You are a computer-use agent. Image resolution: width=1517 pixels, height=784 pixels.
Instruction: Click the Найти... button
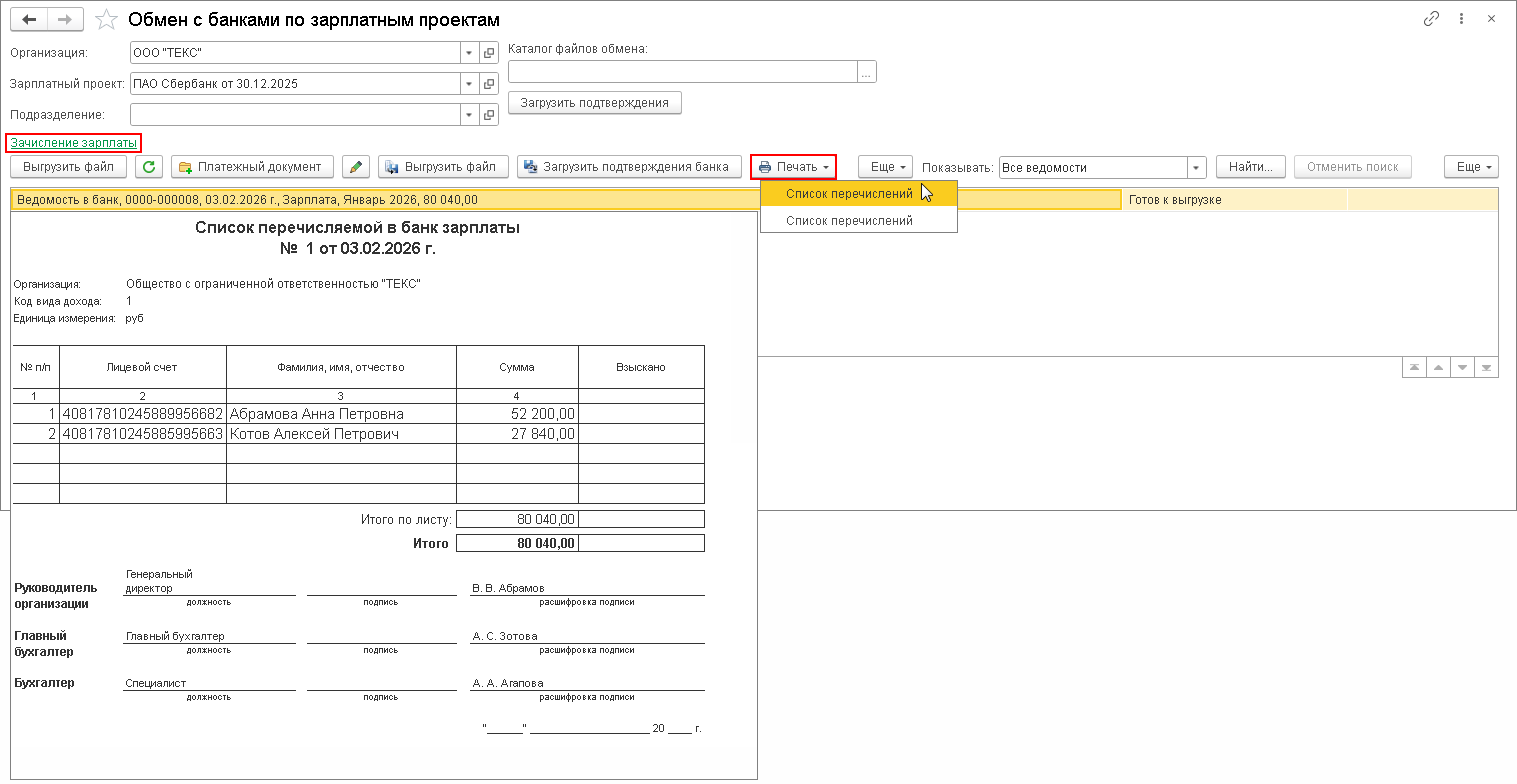1250,167
